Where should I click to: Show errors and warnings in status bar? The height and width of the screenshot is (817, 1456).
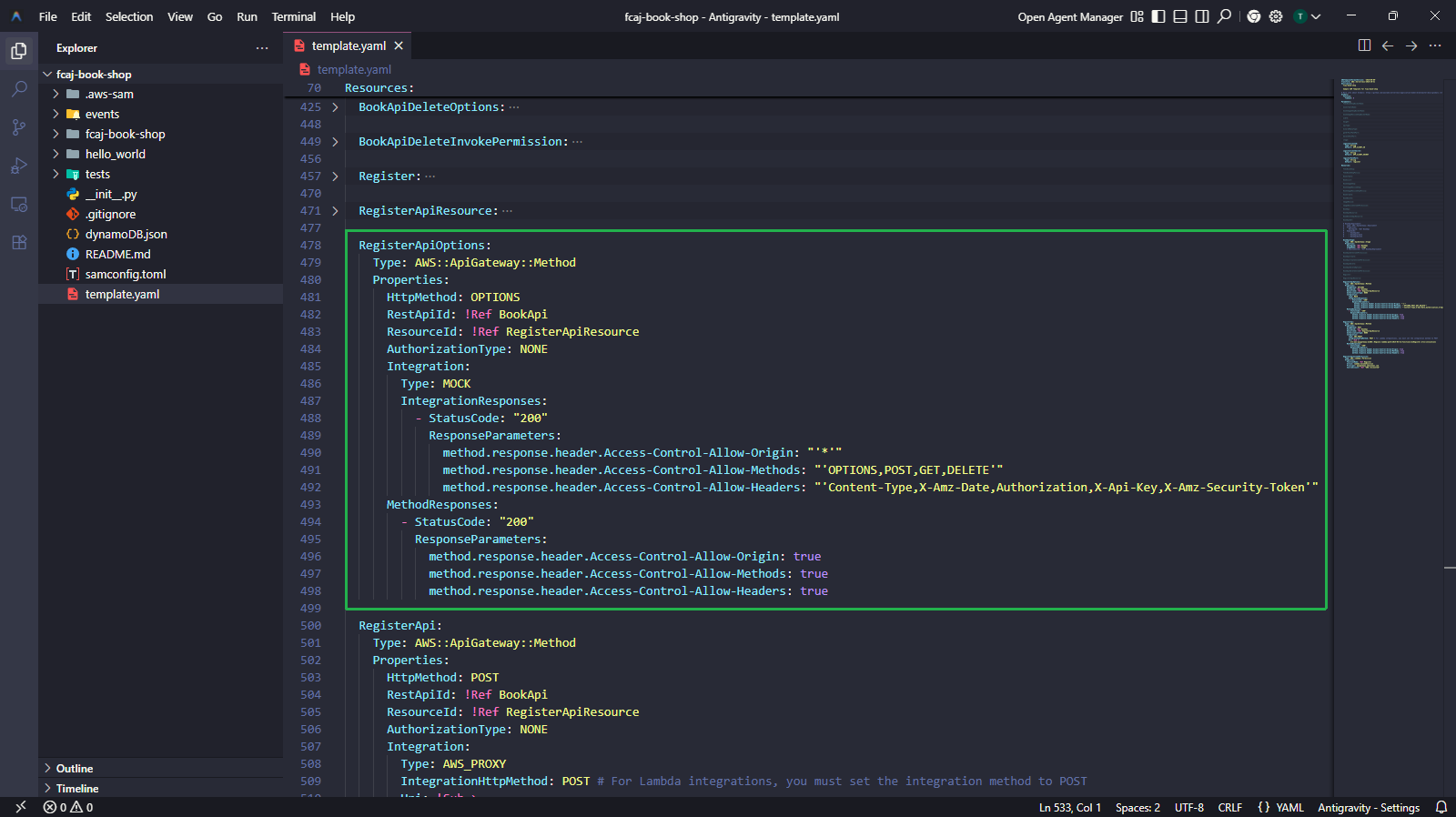tap(68, 807)
